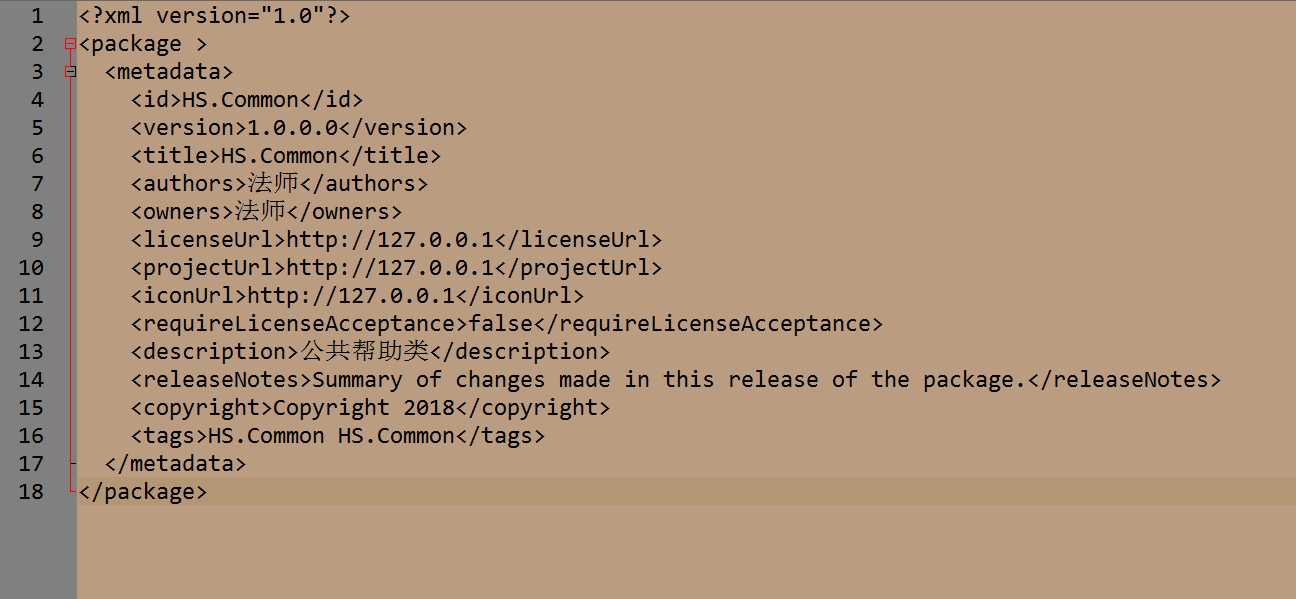Click the closing package tag
Screen dimensions: 1296x599
click(143, 492)
